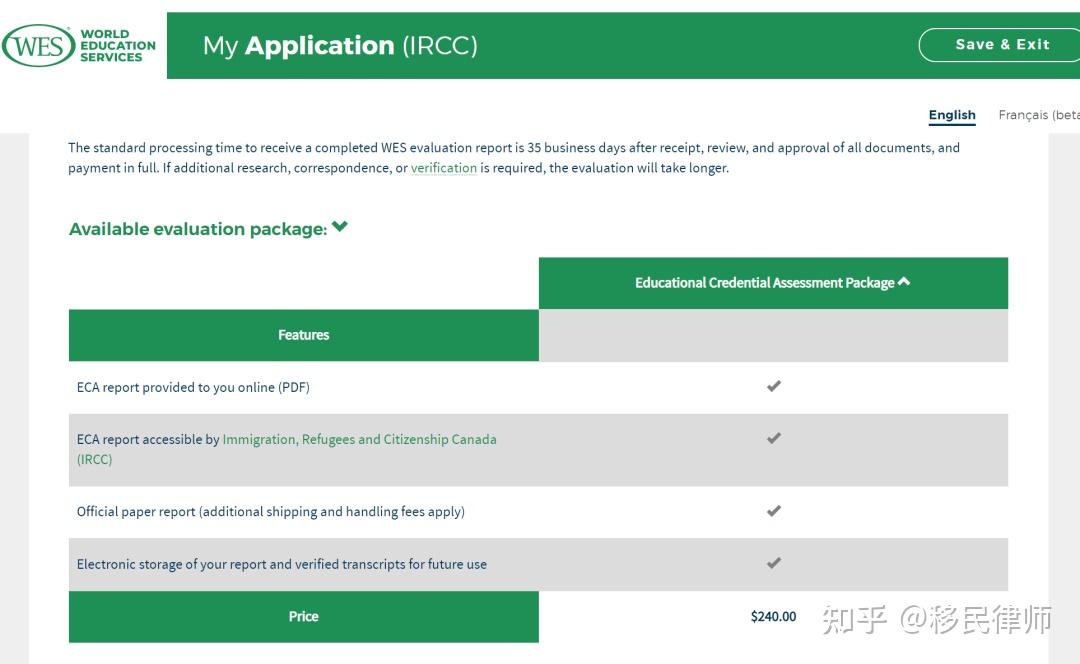Collapse the Available evaluation package chevron
The width and height of the screenshot is (1080, 664).
tap(340, 227)
